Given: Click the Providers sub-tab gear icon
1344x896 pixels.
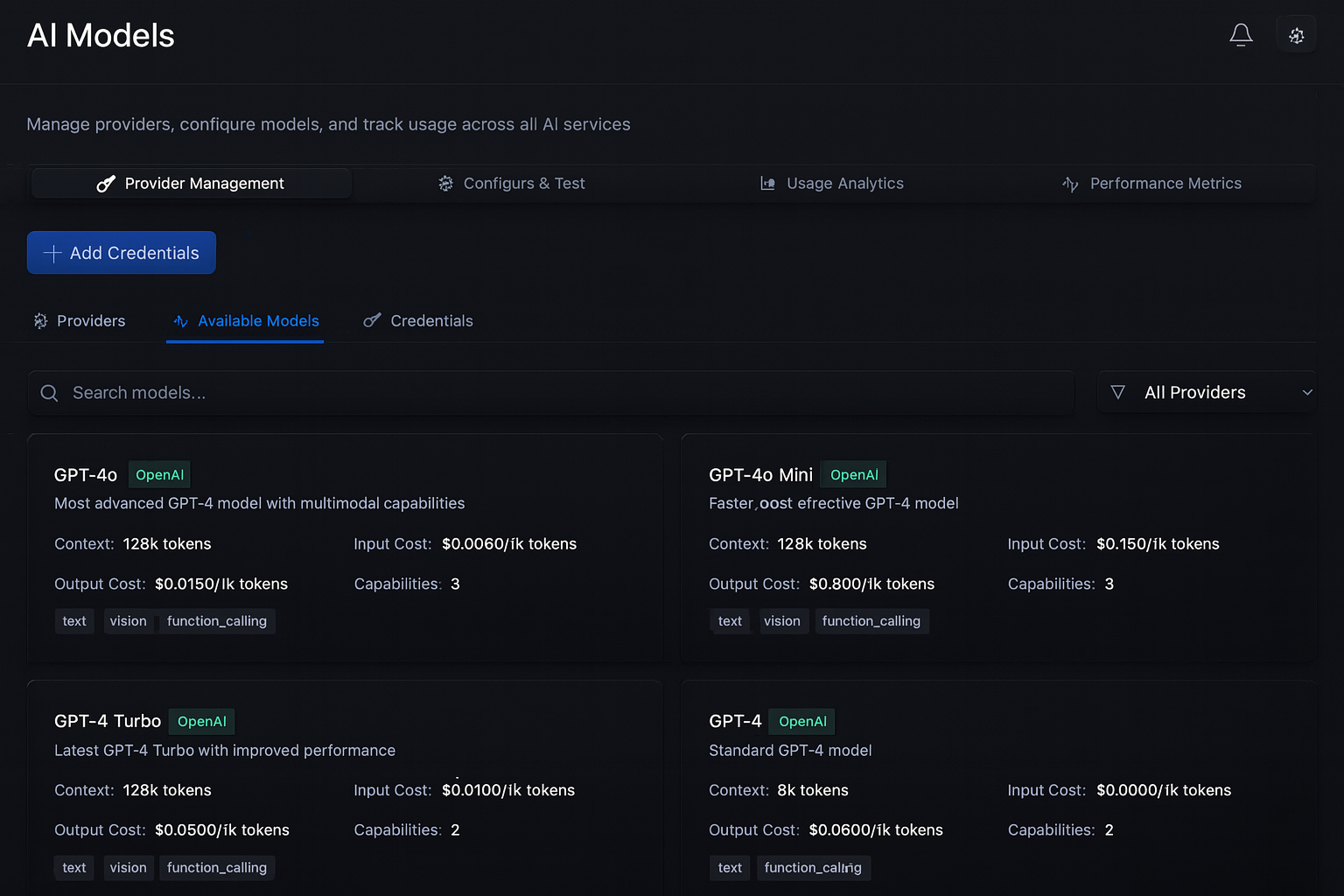Looking at the screenshot, I should pyautogui.click(x=40, y=321).
